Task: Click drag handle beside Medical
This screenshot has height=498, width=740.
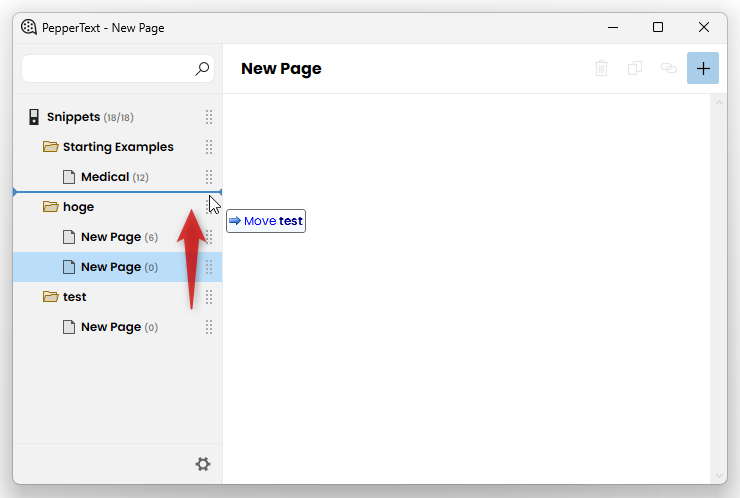Action: tap(209, 177)
